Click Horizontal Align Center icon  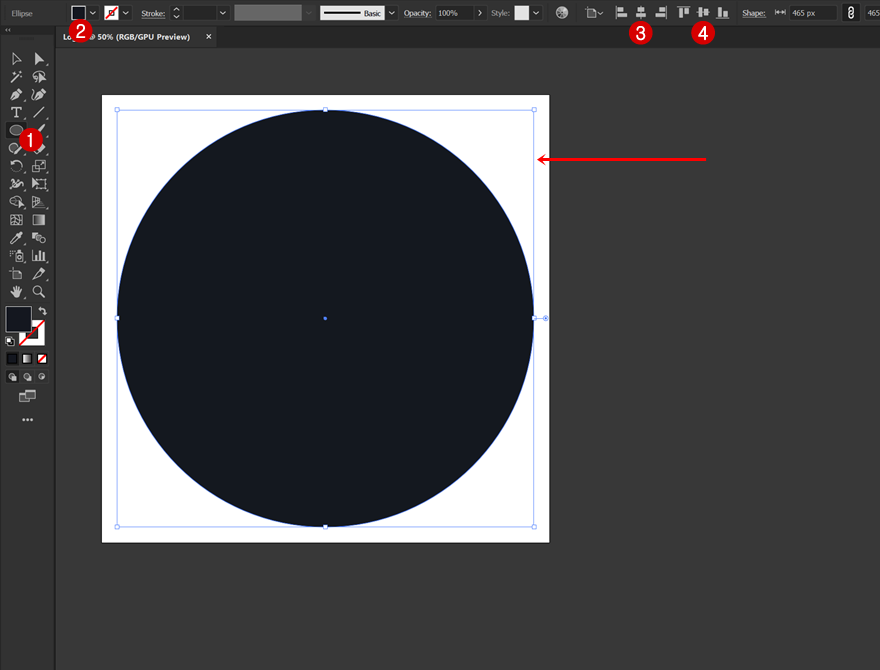coord(641,13)
